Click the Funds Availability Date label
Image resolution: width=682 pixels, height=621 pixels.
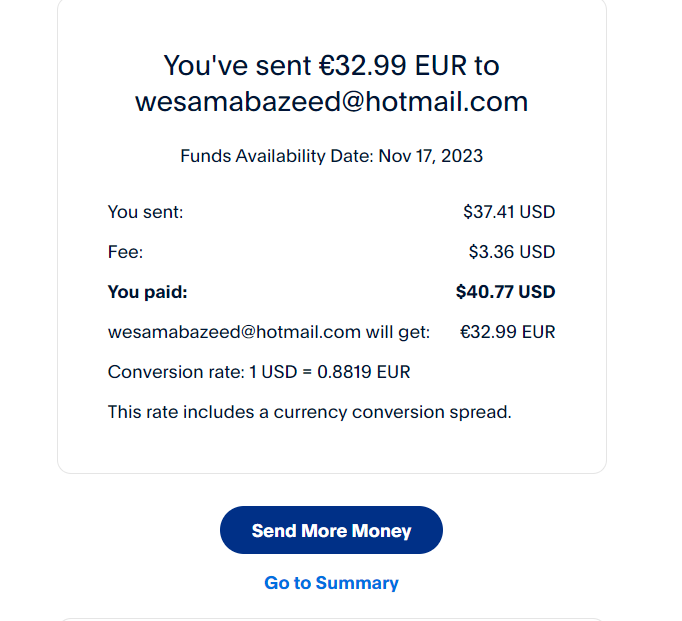[x=276, y=156]
